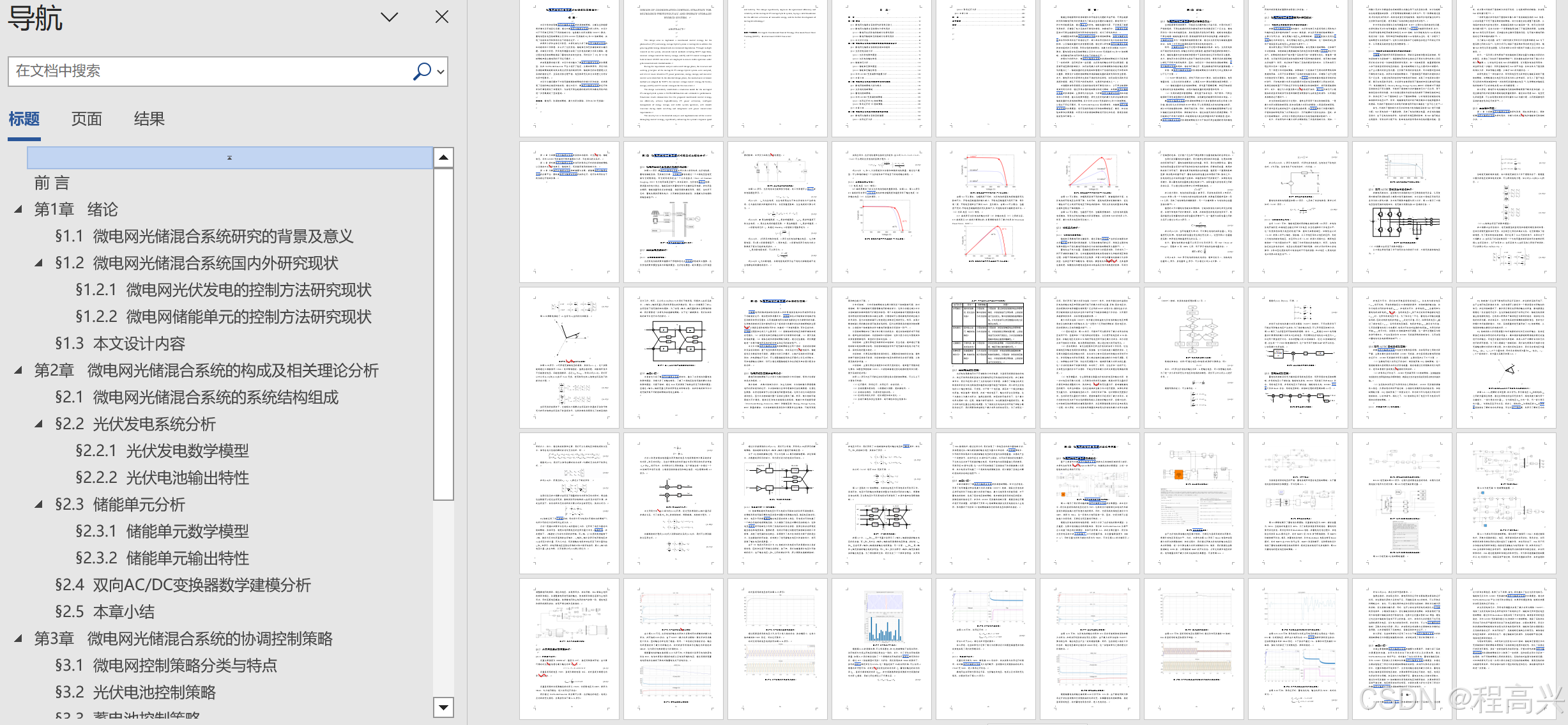Select the 标题 tab
Screen dimensions: 1568x725
coord(24,119)
